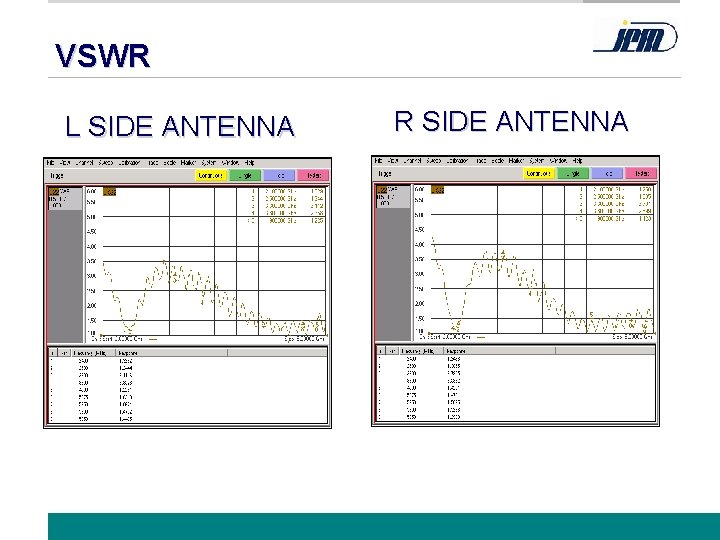Open System menu in R side antenna window
The width and height of the screenshot is (720, 540).
click(537, 161)
